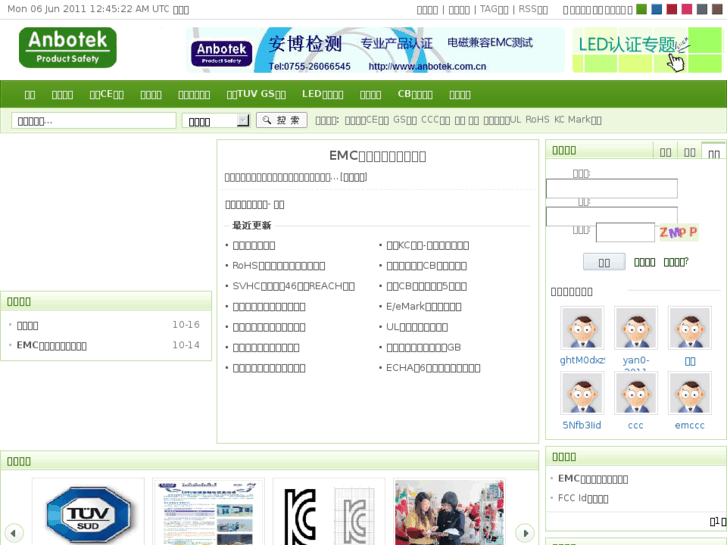Open the RoHS article in recent updates
The width and height of the screenshot is (727, 545).
[279, 266]
